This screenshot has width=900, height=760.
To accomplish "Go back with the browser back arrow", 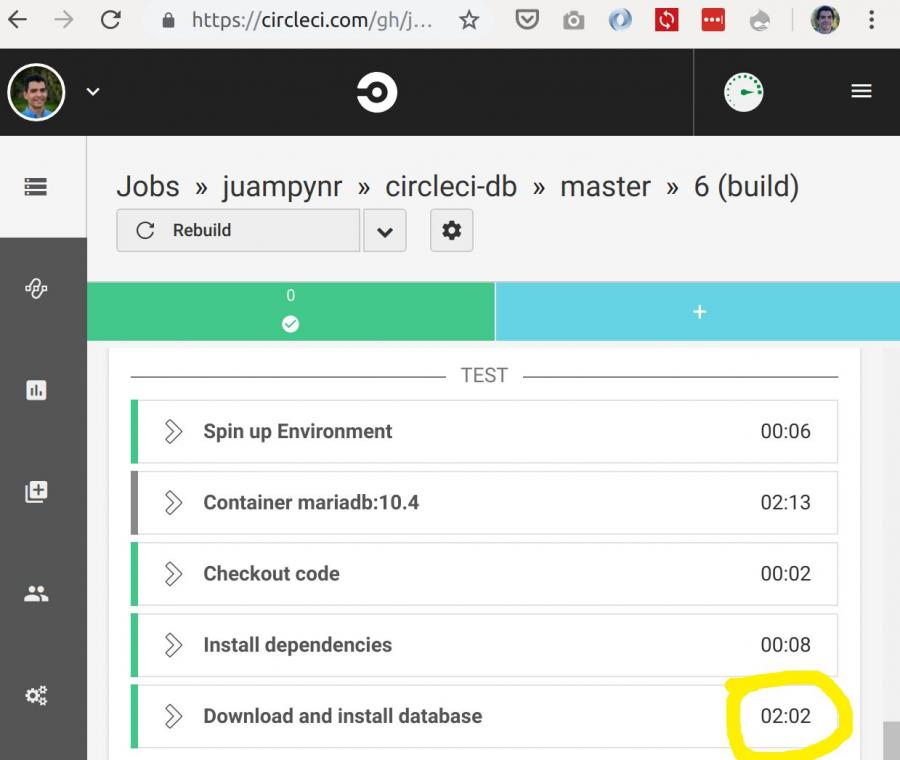I will click(18, 20).
